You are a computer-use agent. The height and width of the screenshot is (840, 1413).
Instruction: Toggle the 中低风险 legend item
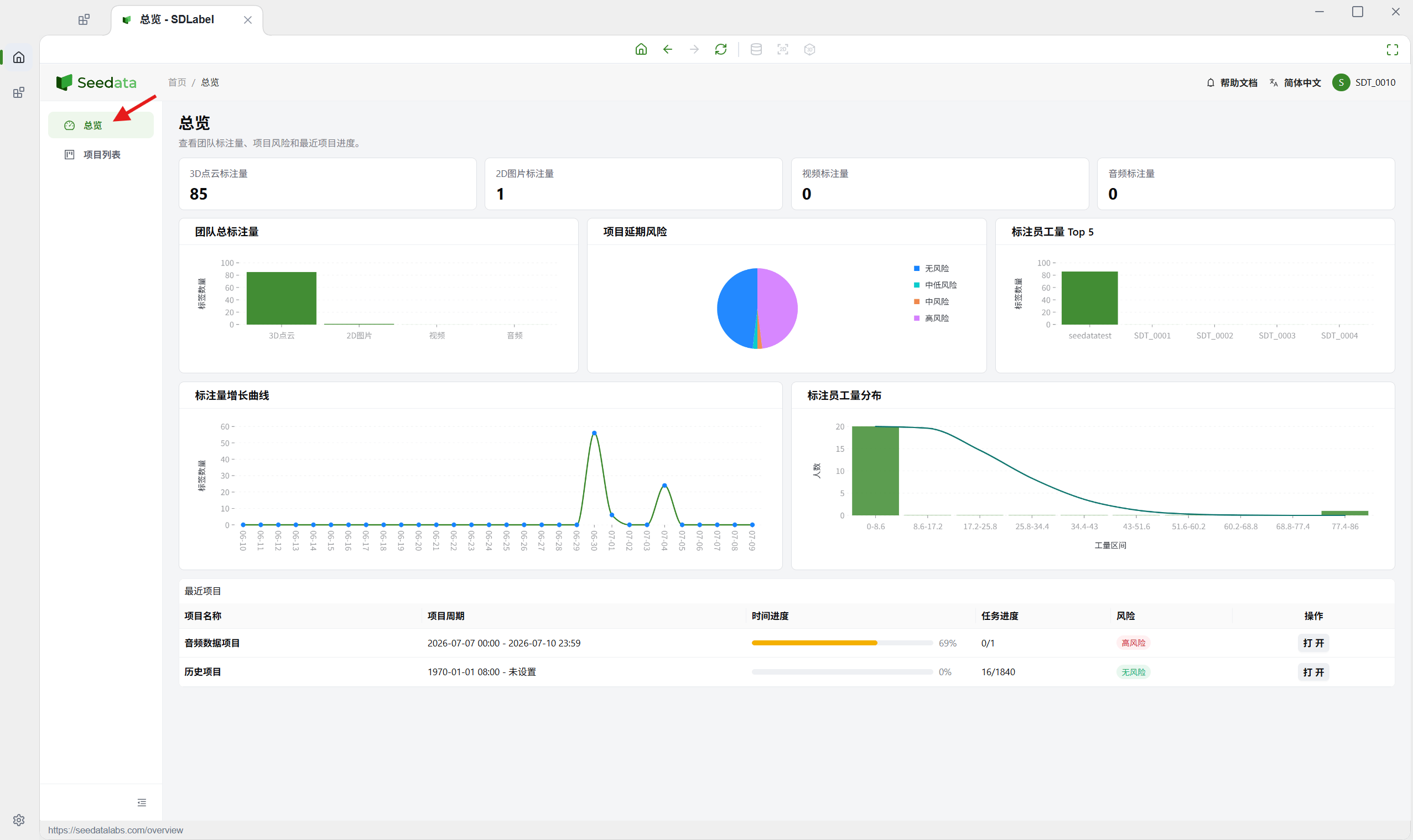coord(935,285)
